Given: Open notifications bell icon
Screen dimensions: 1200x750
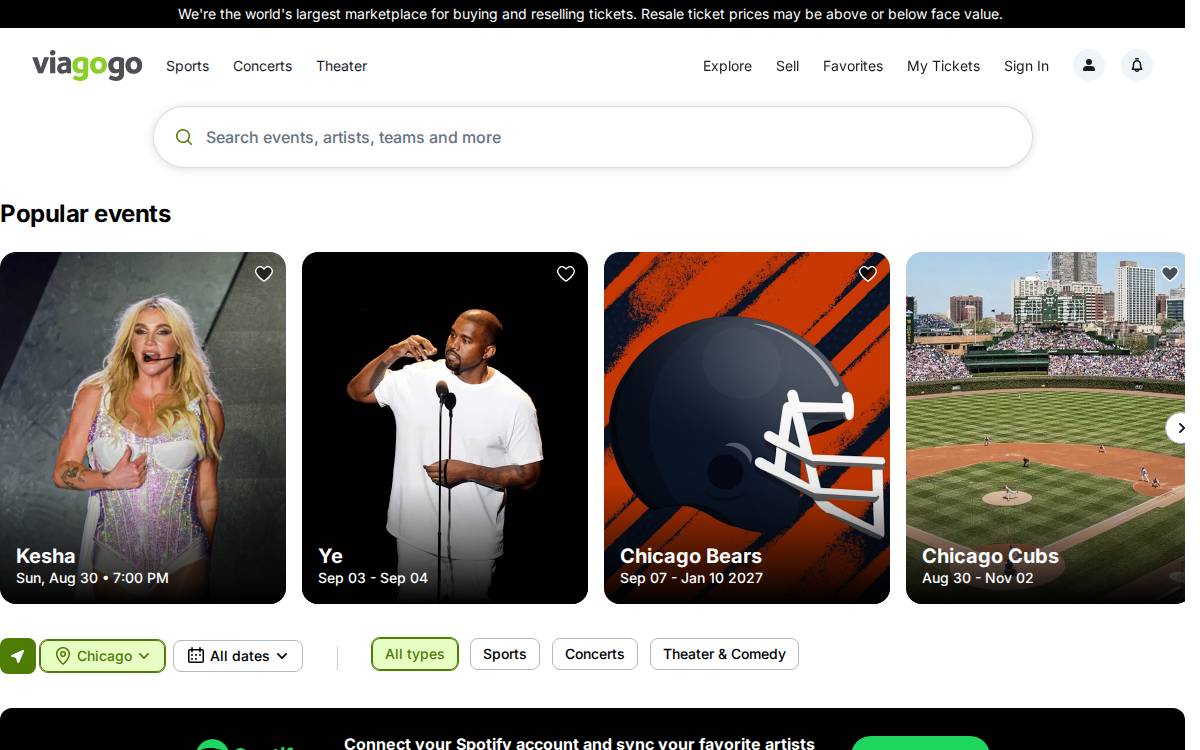Looking at the screenshot, I should tap(1137, 65).
